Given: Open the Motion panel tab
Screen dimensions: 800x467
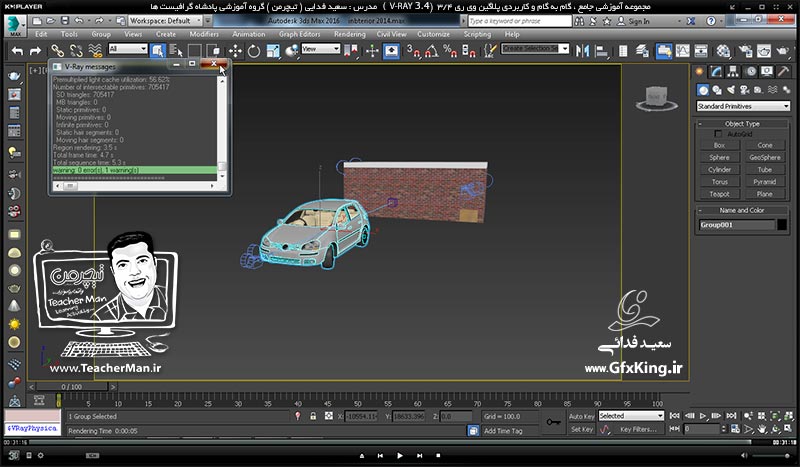Looking at the screenshot, I should click(x=751, y=72).
